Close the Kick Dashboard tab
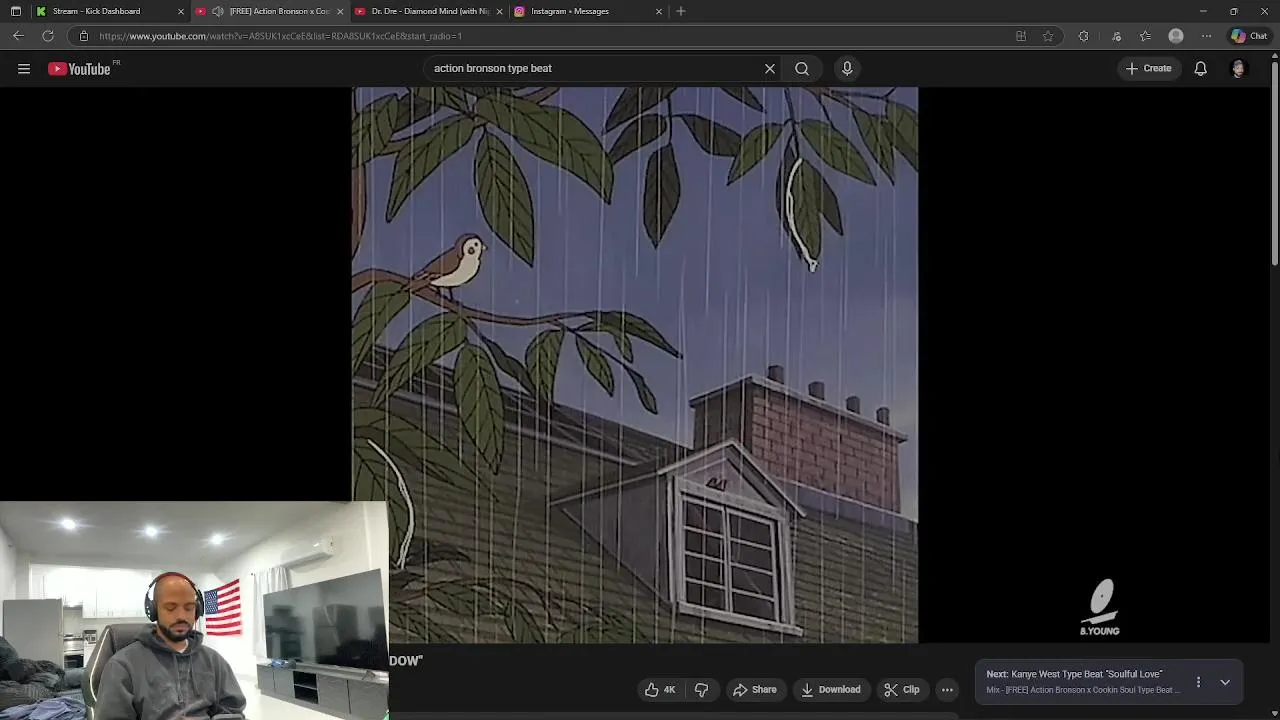1280x720 pixels. pyautogui.click(x=180, y=11)
